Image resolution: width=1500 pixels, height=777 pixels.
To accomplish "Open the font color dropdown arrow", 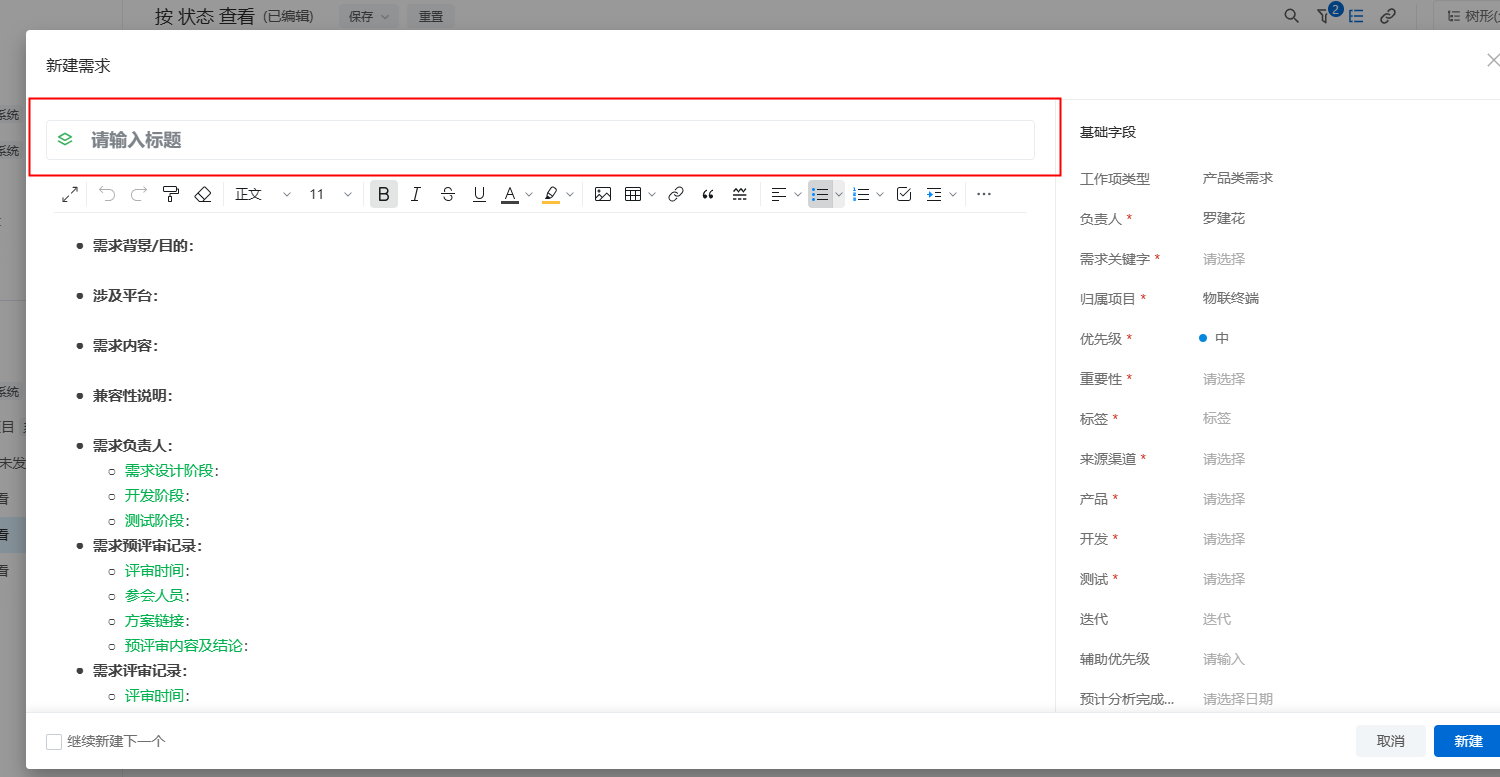I will [529, 194].
